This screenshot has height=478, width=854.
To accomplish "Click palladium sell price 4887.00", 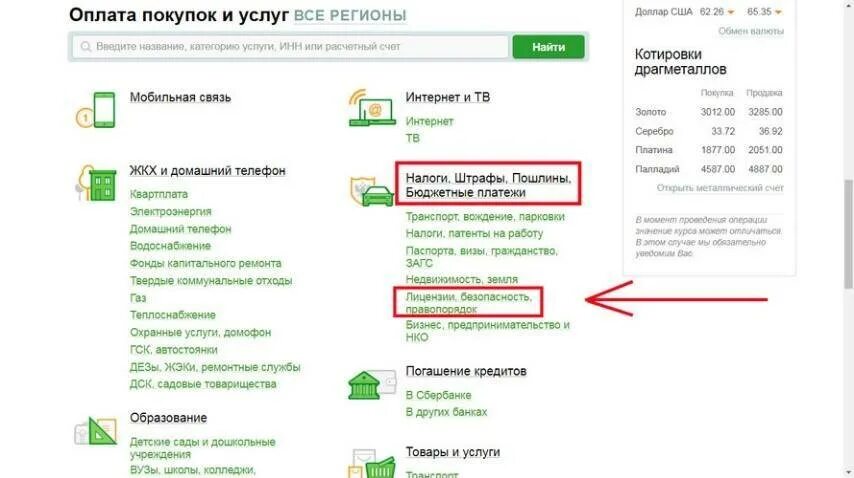I will [x=765, y=169].
